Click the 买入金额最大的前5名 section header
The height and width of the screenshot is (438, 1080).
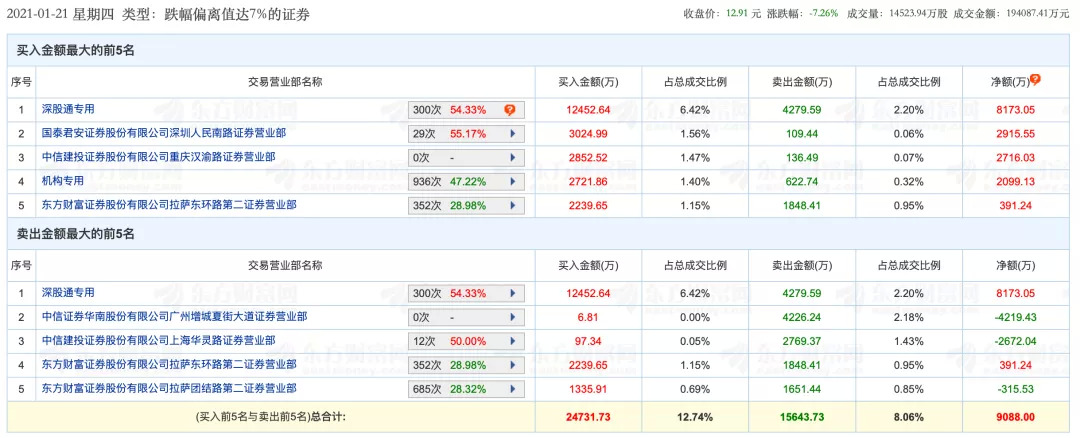76,48
